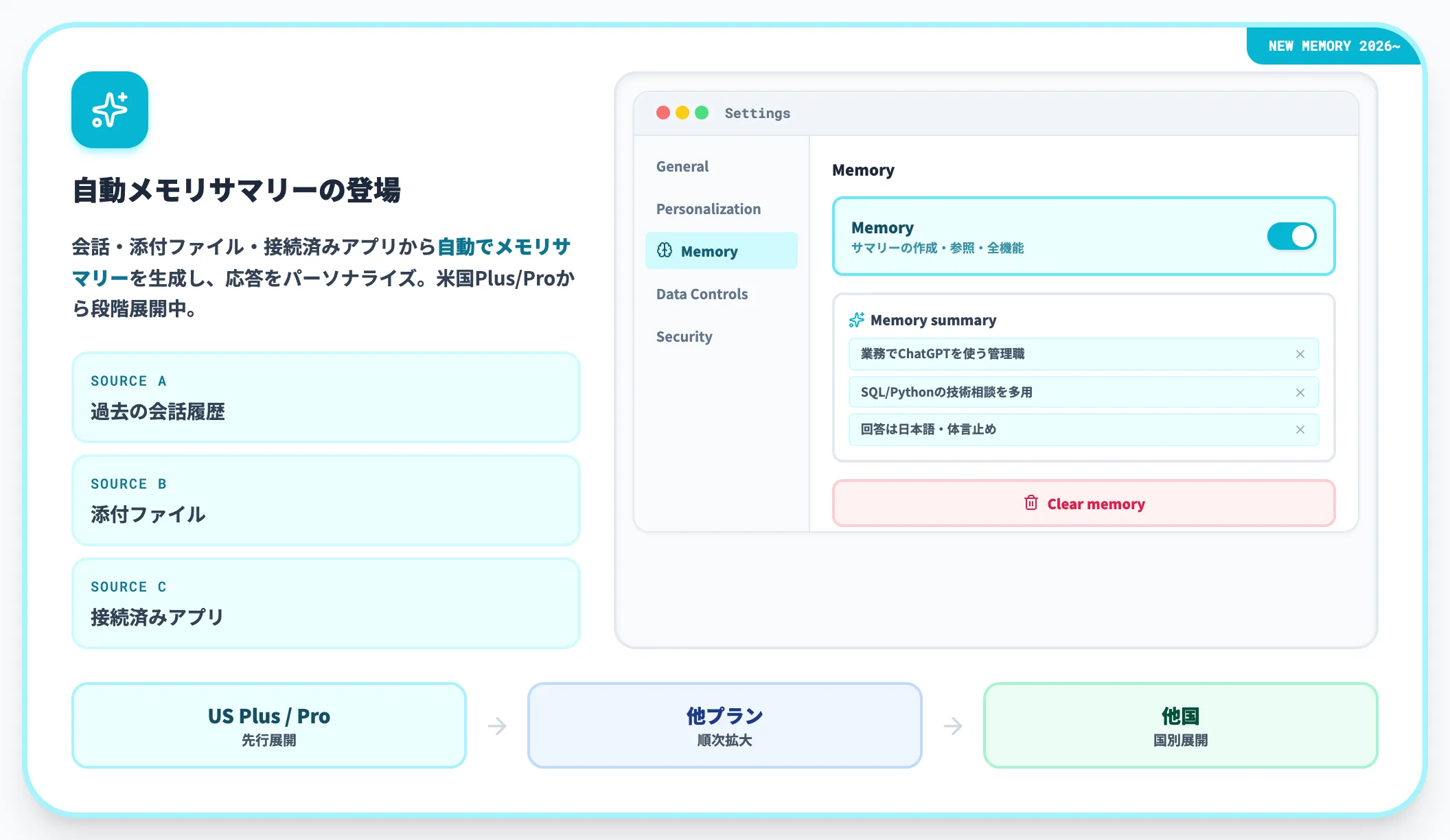The height and width of the screenshot is (840, 1450).
Task: Select the SOURCE B 添付ファイル card
Action: click(x=326, y=500)
